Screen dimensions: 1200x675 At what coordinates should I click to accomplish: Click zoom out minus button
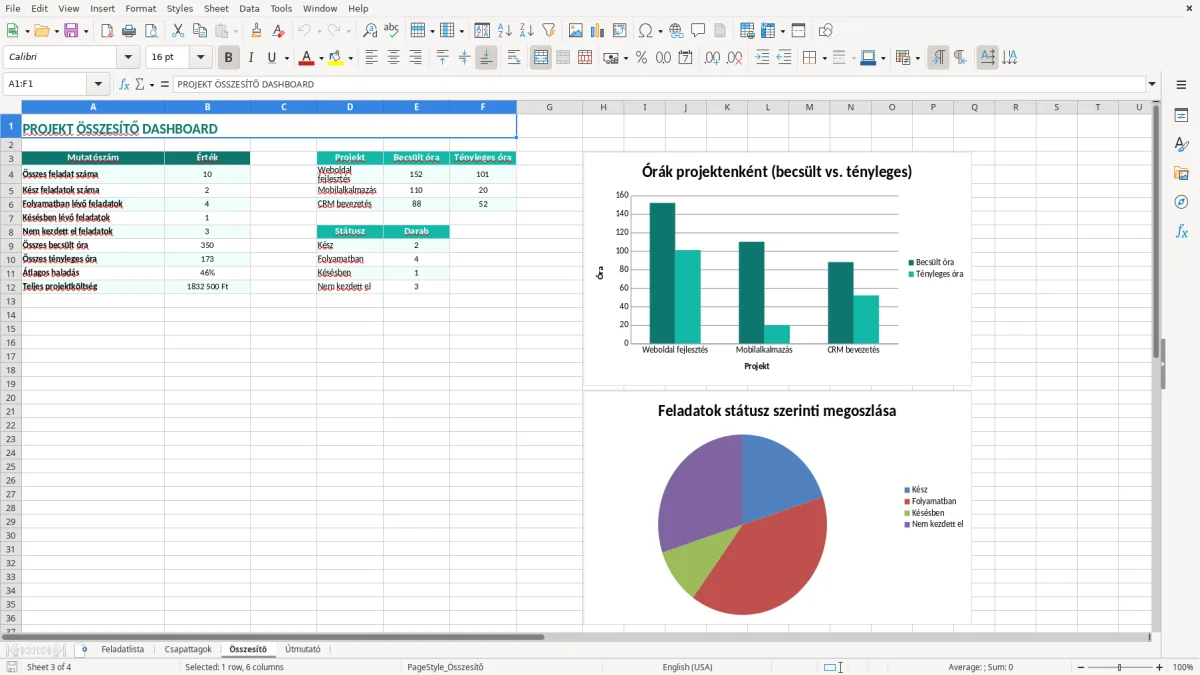[1081, 667]
